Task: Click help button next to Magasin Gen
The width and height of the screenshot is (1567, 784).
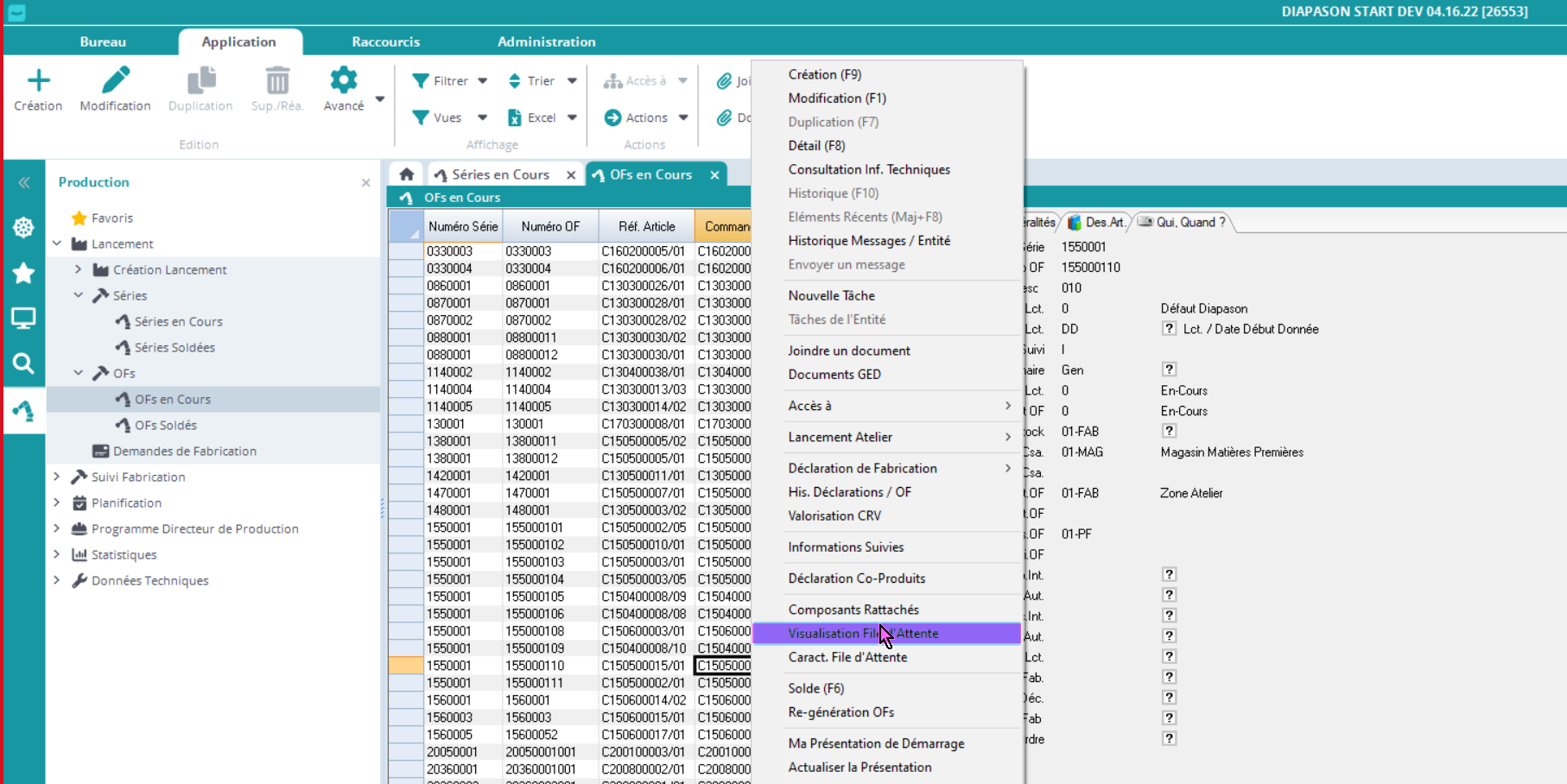Action: click(1169, 370)
